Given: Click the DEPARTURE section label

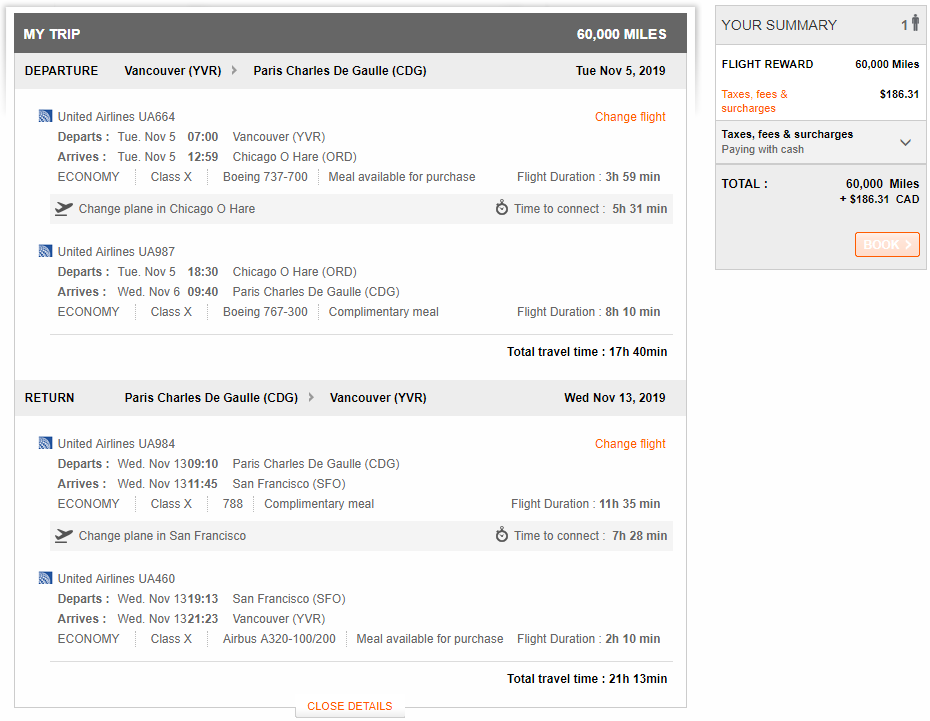Looking at the screenshot, I should coord(61,71).
